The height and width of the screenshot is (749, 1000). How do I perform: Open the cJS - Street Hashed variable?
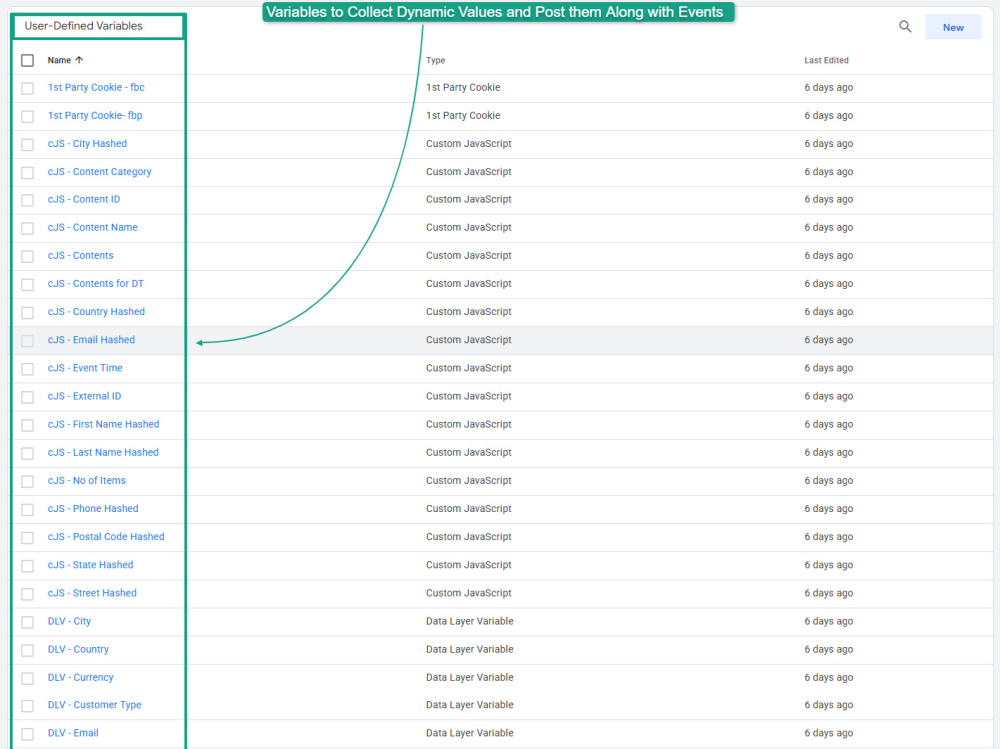click(x=92, y=592)
